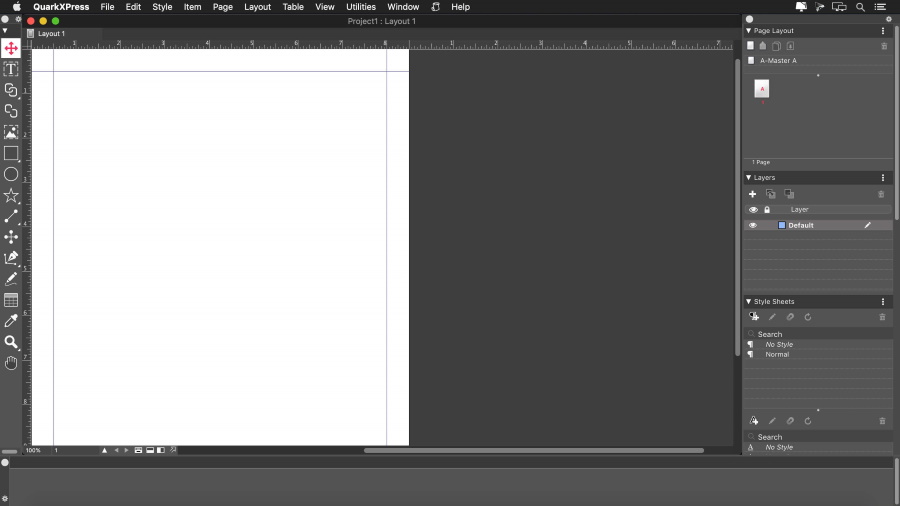Viewport: 900px width, 506px height.
Task: Select the Rectangle Box tool
Action: tap(11, 153)
